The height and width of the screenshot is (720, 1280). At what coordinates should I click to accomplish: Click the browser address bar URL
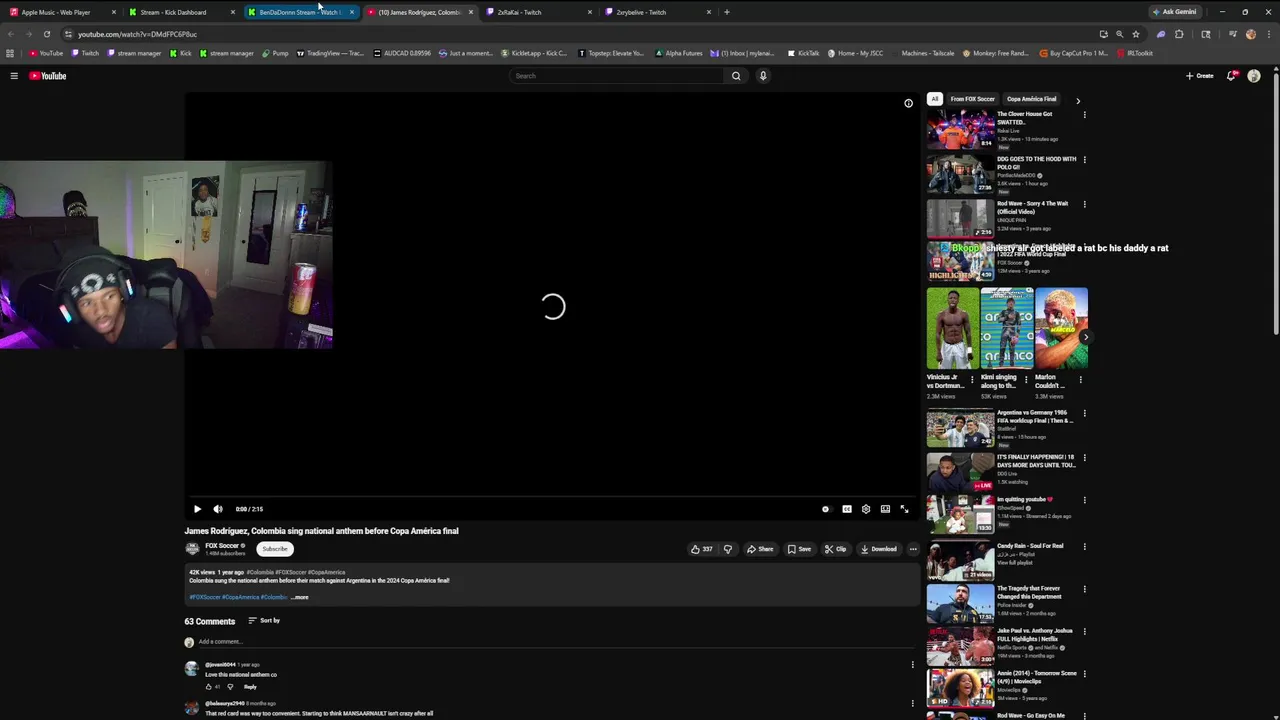(x=138, y=34)
